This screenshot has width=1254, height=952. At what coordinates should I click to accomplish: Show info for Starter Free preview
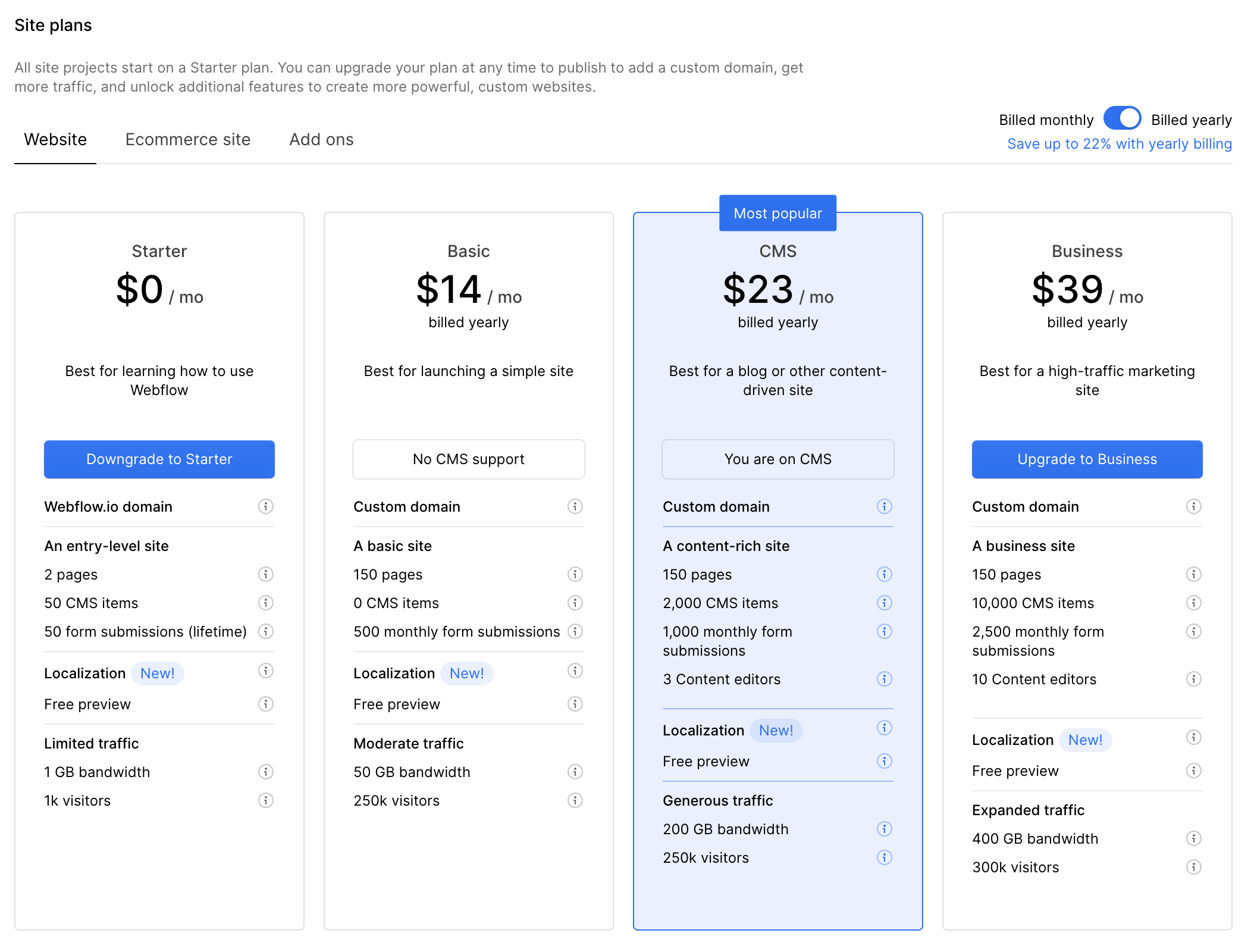coord(266,704)
